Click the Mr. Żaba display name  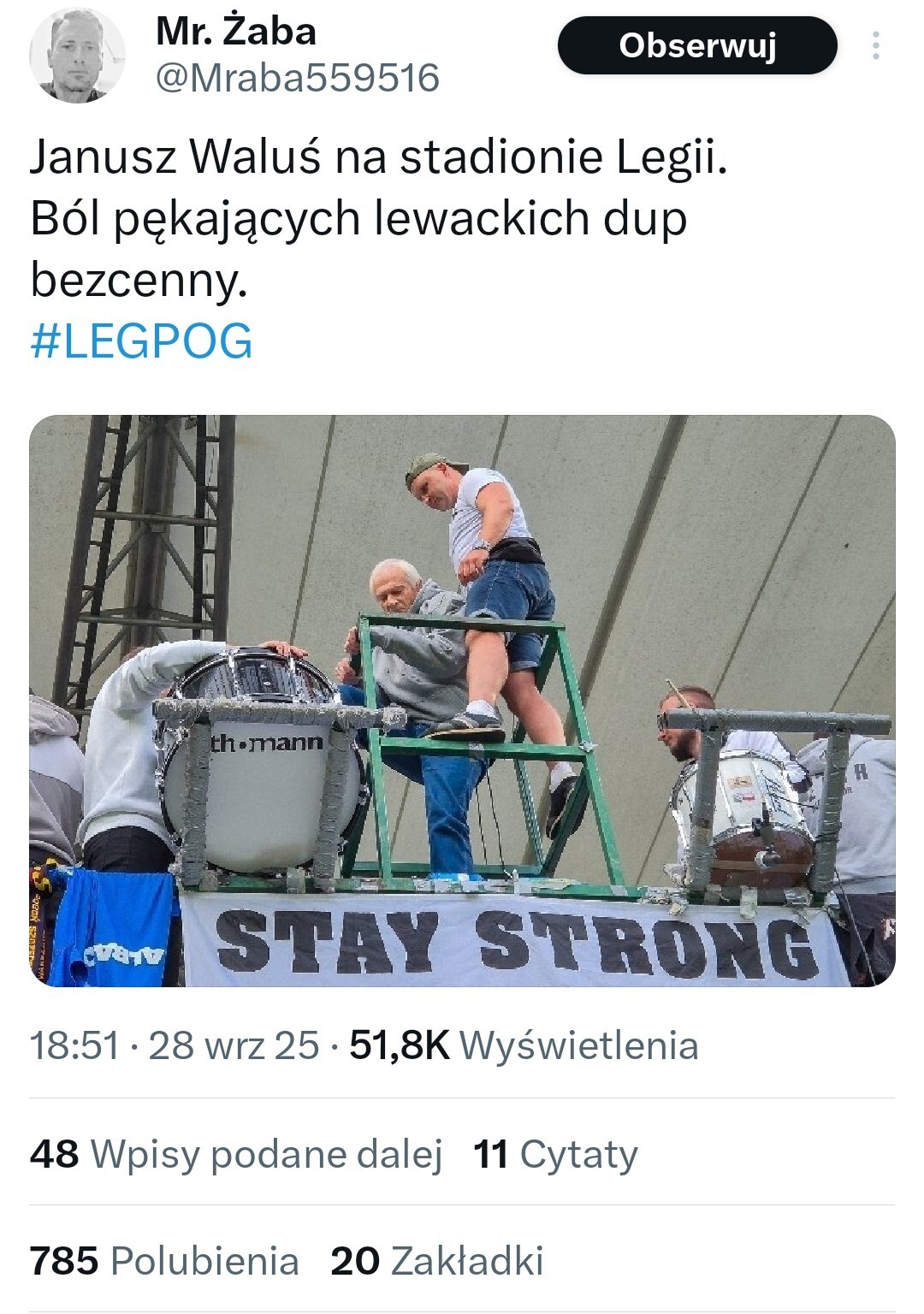pyautogui.click(x=236, y=32)
